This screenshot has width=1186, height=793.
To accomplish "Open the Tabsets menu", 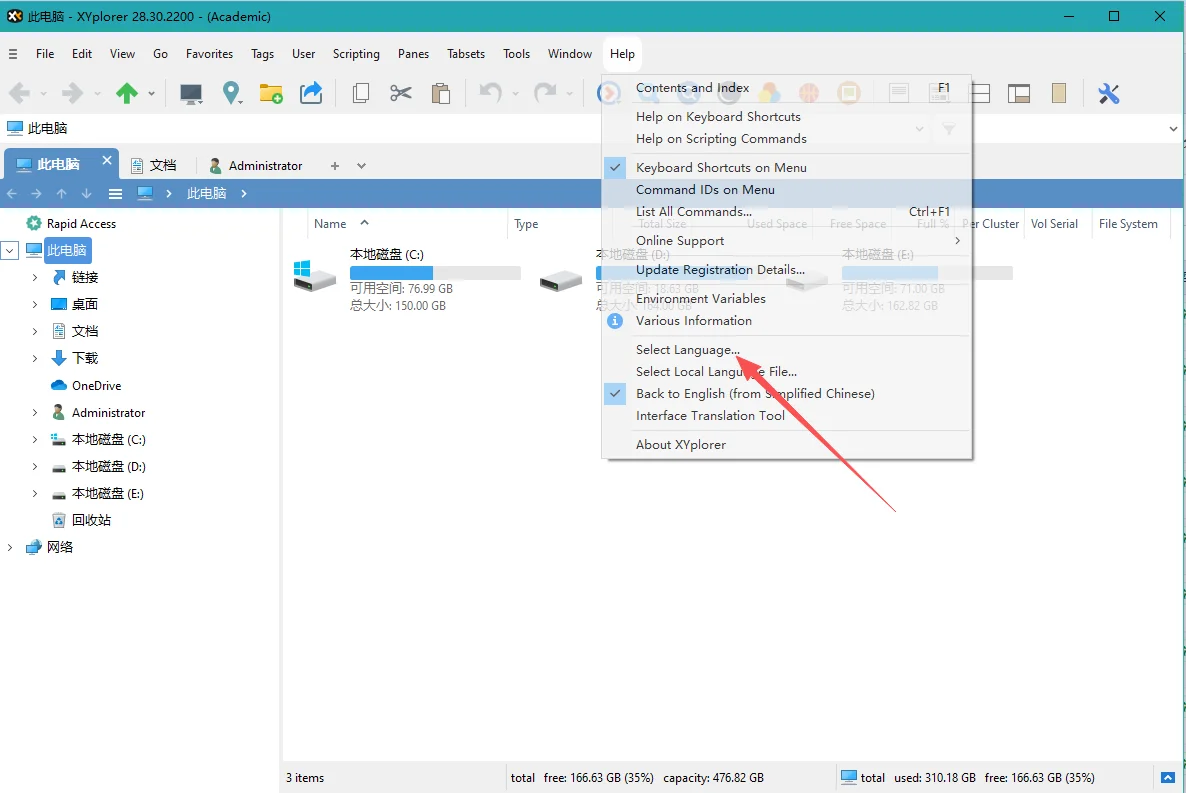I will [x=466, y=54].
